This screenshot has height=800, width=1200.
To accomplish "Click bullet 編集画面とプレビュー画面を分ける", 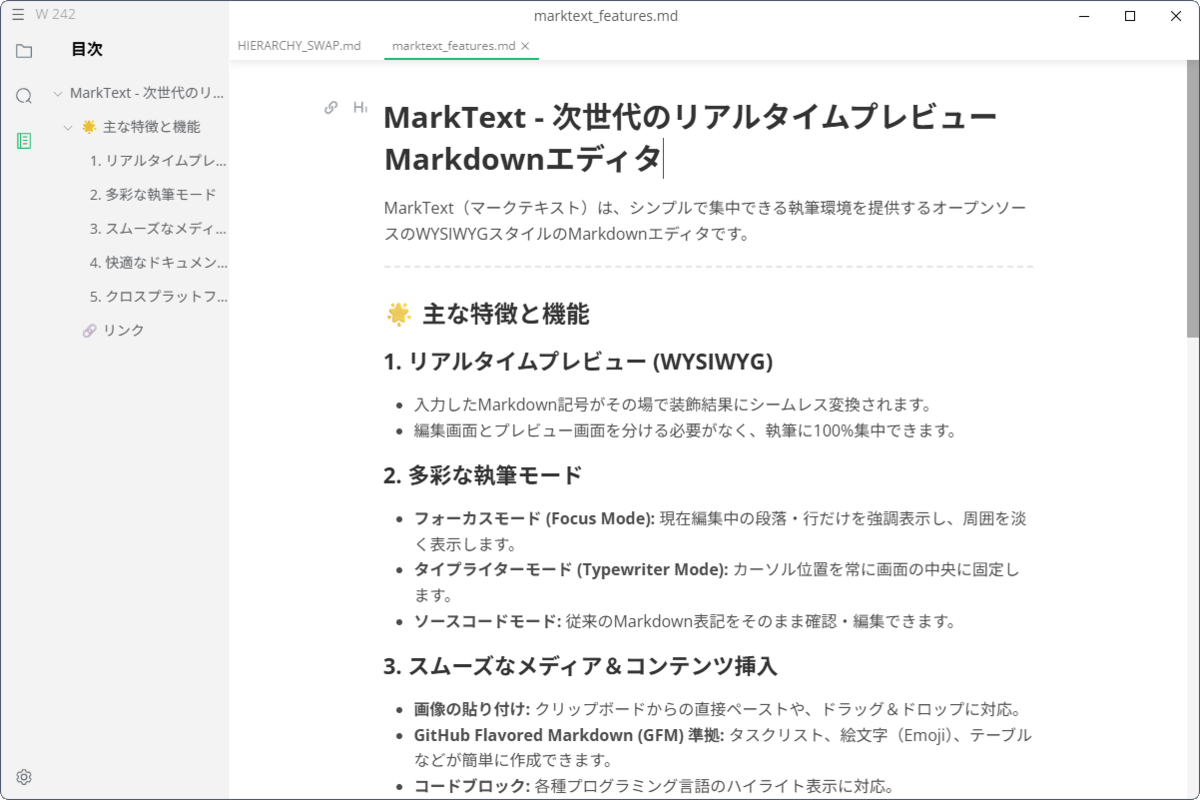I will 686,431.
